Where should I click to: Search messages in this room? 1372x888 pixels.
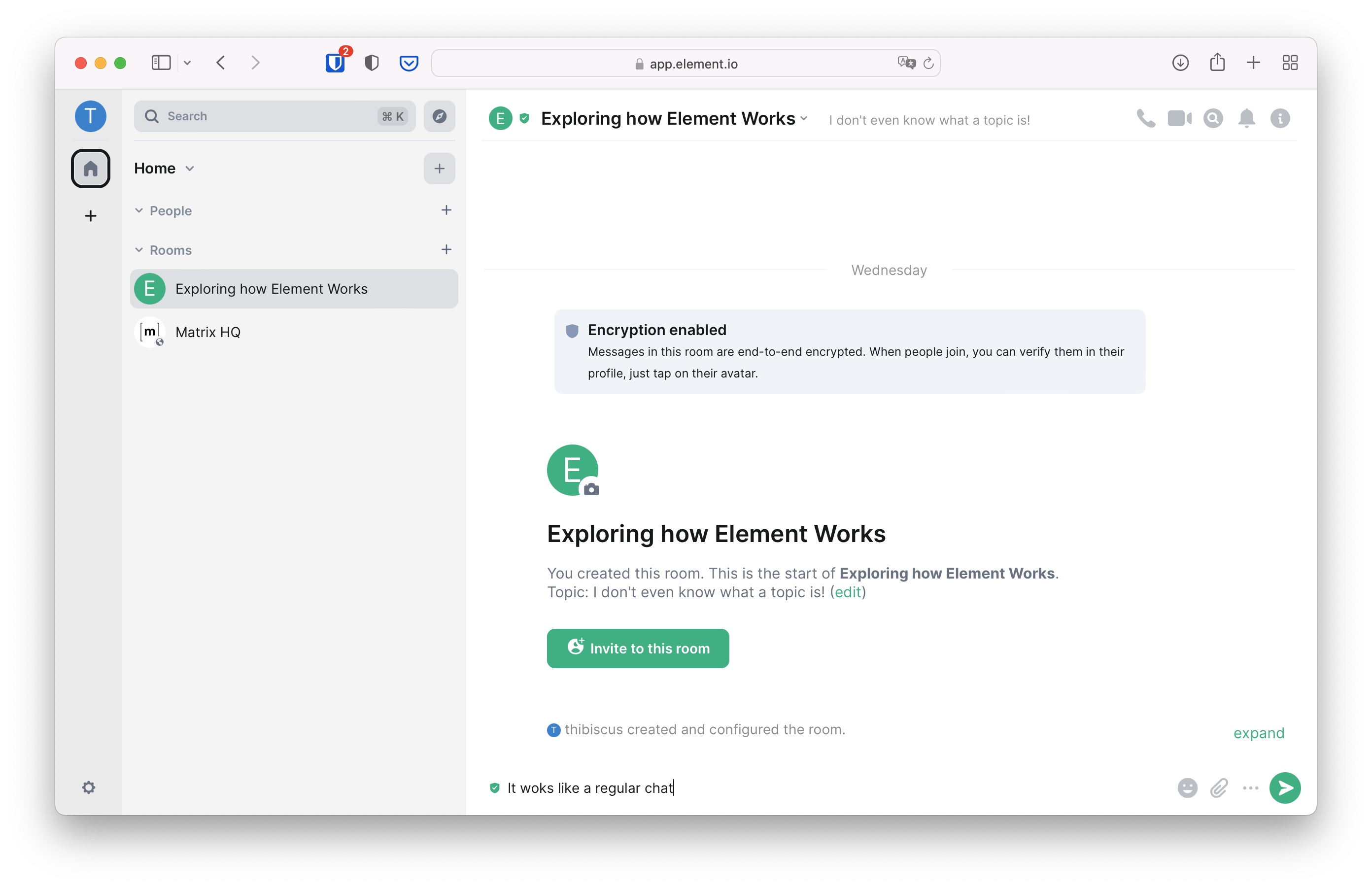tap(1213, 118)
